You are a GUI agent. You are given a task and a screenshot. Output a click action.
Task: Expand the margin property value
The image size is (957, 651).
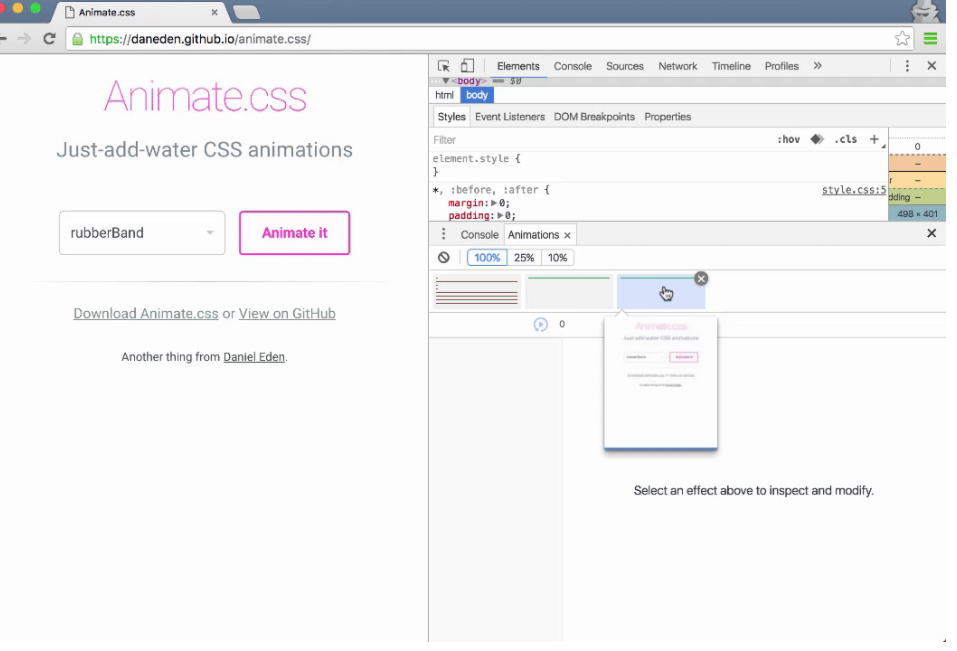point(494,203)
